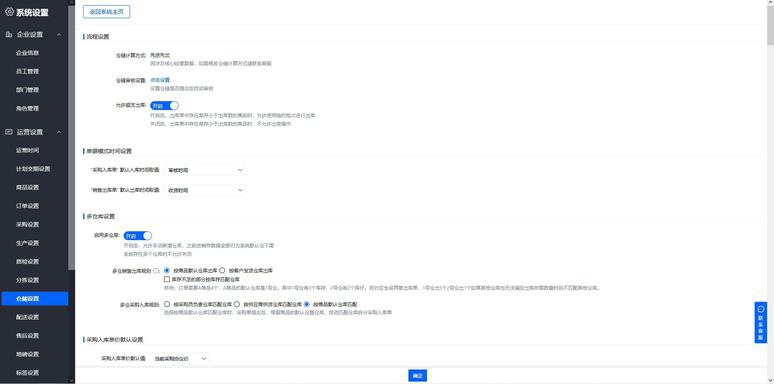
Task: Toggle the 允许超支出库 switch
Action: [x=164, y=106]
